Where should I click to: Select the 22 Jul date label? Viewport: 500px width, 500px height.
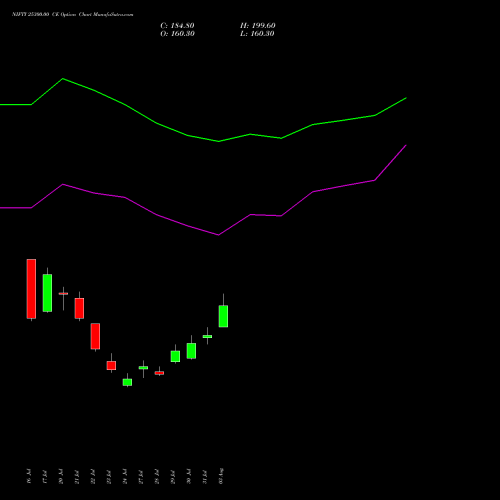(x=93, y=476)
